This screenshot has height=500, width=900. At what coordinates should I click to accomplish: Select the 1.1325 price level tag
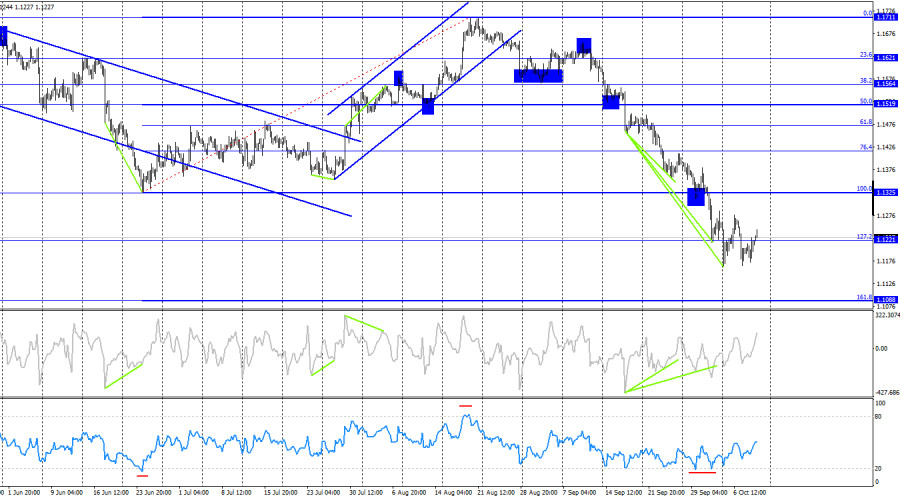tap(886, 192)
